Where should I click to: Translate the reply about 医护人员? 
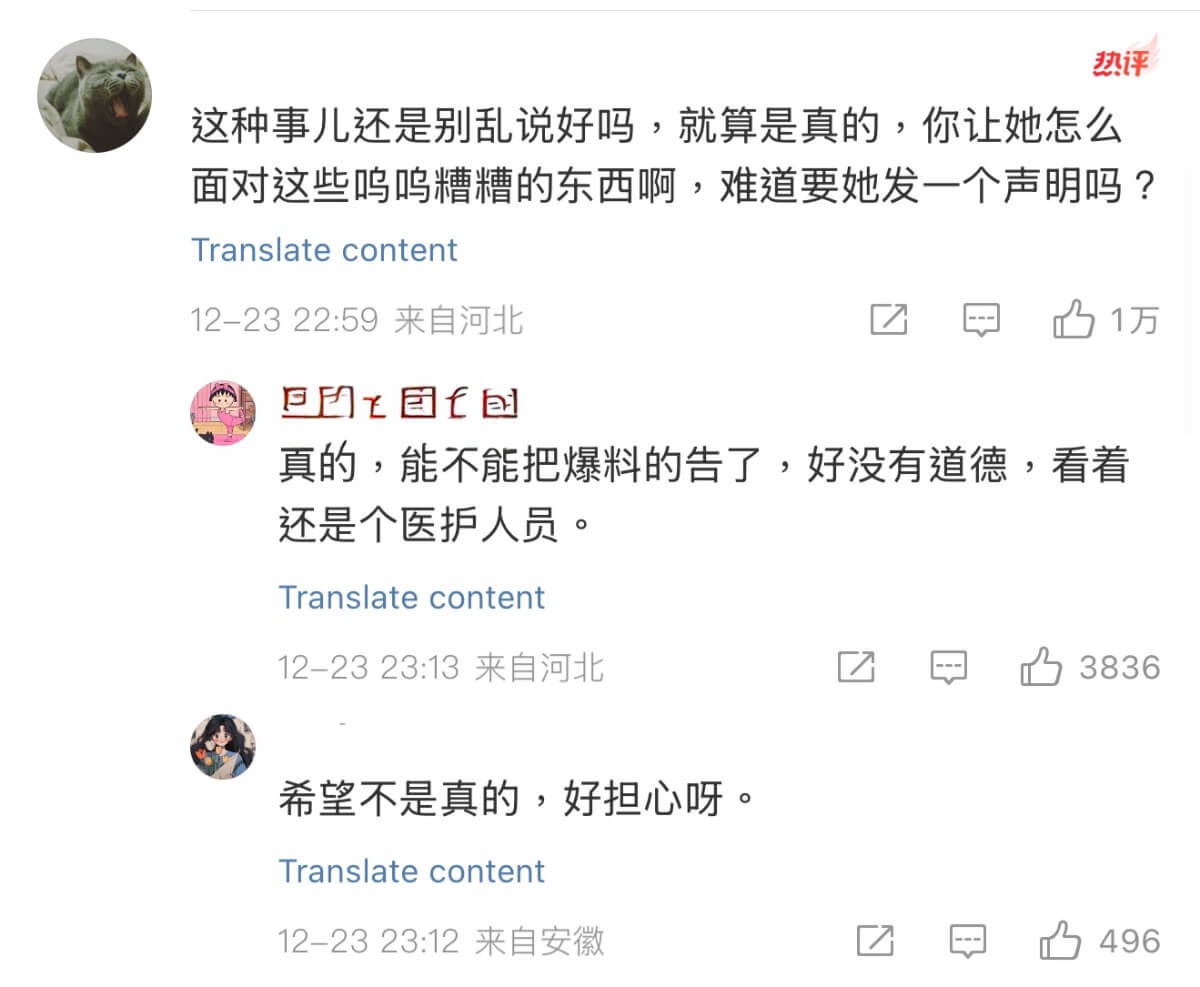point(411,598)
